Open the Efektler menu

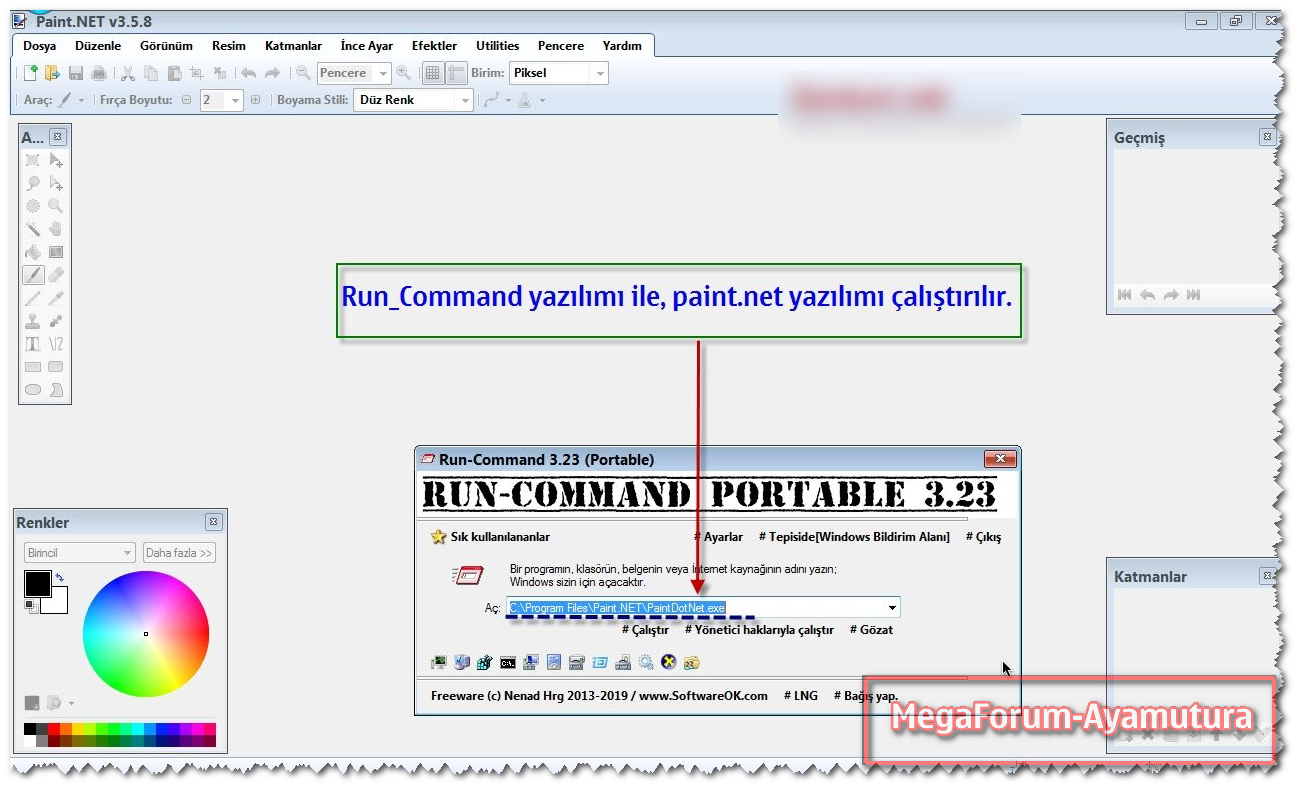point(434,46)
